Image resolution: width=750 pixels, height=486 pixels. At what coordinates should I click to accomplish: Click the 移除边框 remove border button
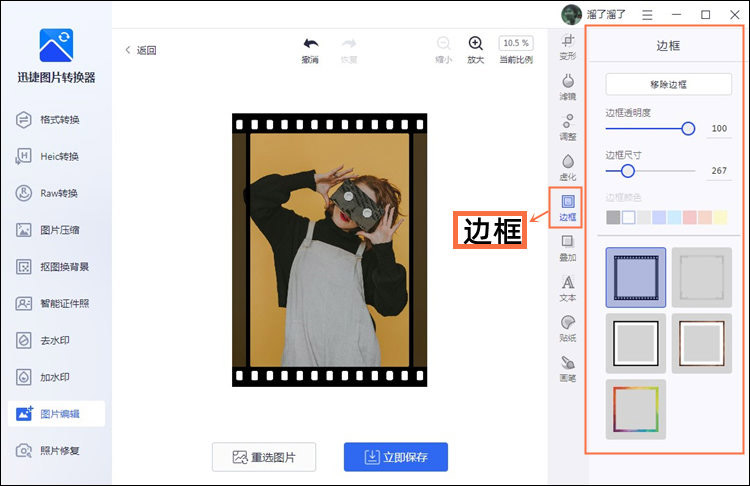pos(668,85)
